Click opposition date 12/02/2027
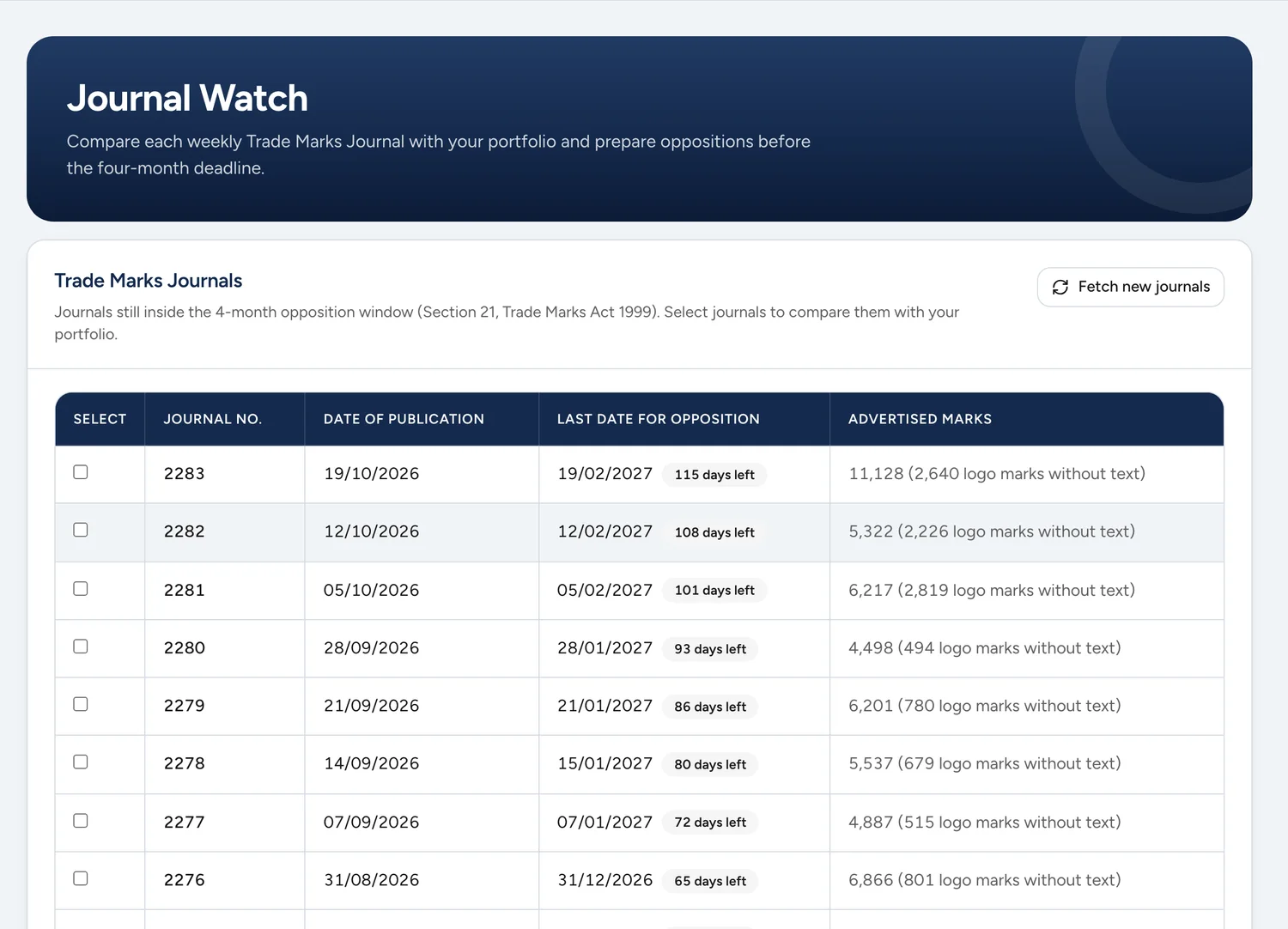 605,531
